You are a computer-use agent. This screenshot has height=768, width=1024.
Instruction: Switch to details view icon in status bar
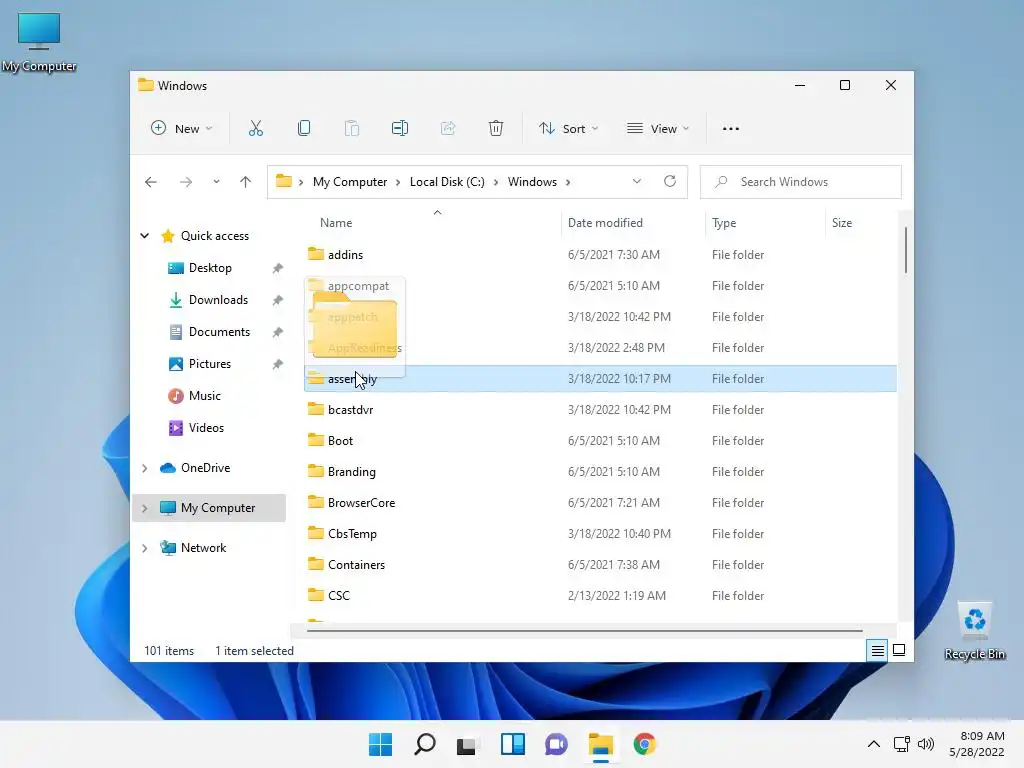tap(877, 650)
